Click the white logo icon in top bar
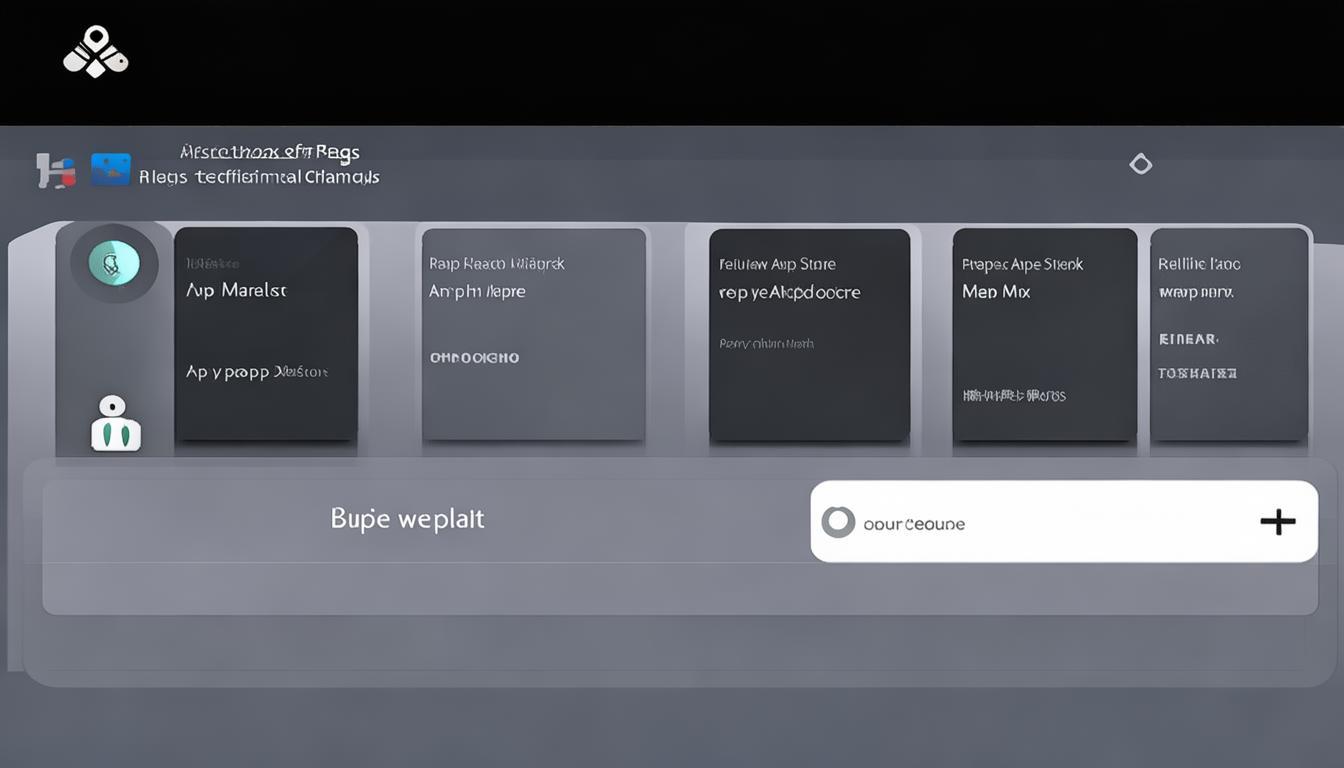Viewport: 1344px width, 768px height. tap(95, 52)
